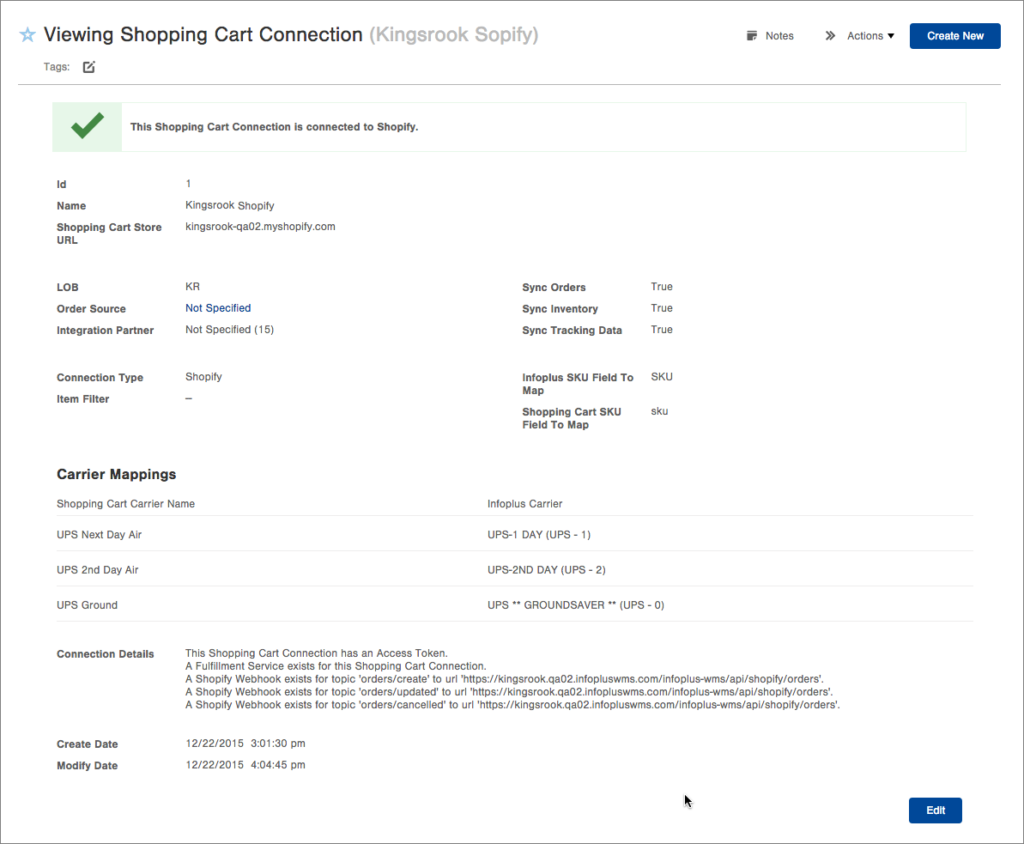The image size is (1024, 844).
Task: Click the UPS ** GROUNDSAVER ** cell
Action: click(x=575, y=605)
